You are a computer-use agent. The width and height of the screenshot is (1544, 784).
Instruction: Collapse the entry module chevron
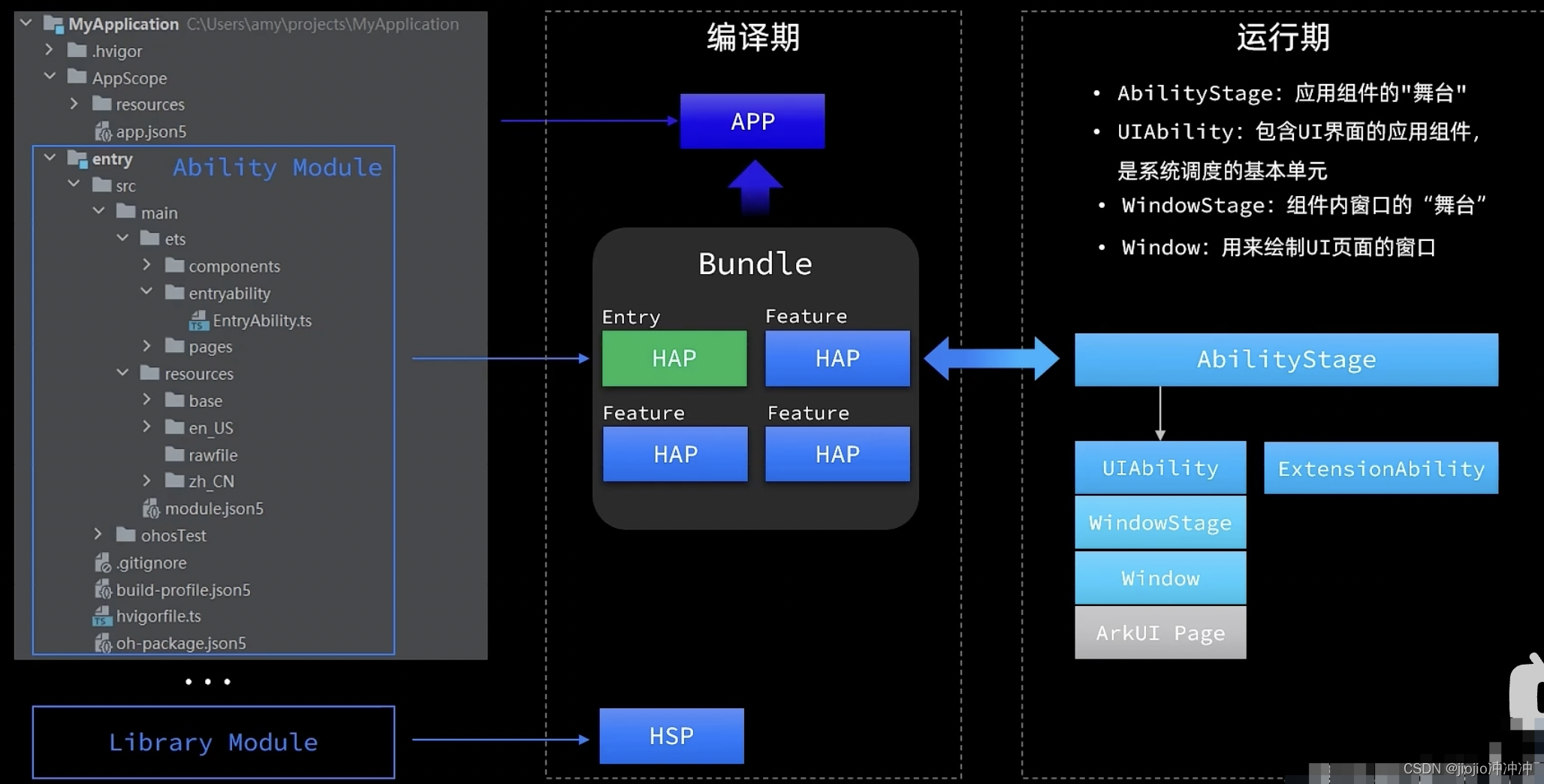click(x=50, y=157)
